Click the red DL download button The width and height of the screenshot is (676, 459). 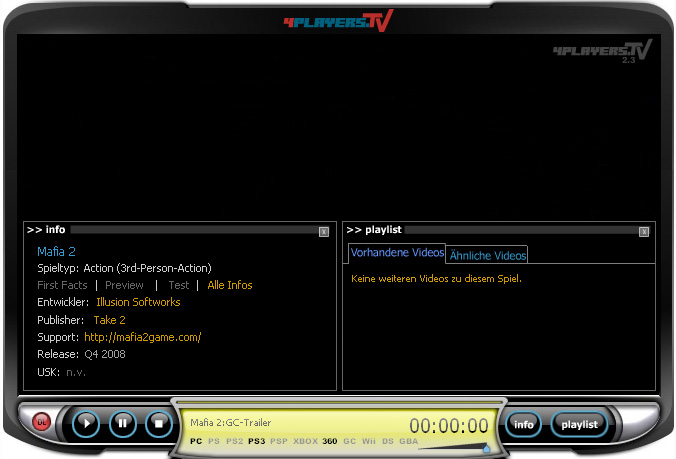pyautogui.click(x=42, y=422)
